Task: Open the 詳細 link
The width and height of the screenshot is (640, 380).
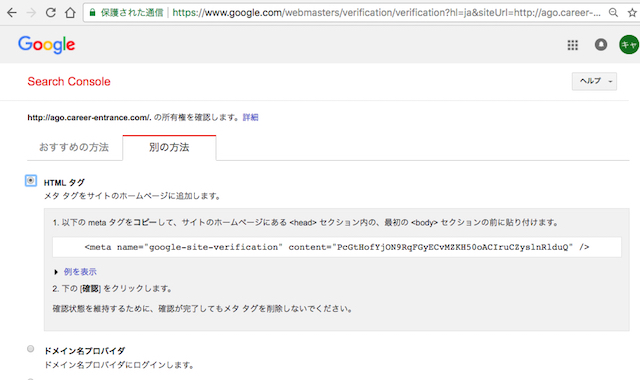Action: tap(250, 118)
